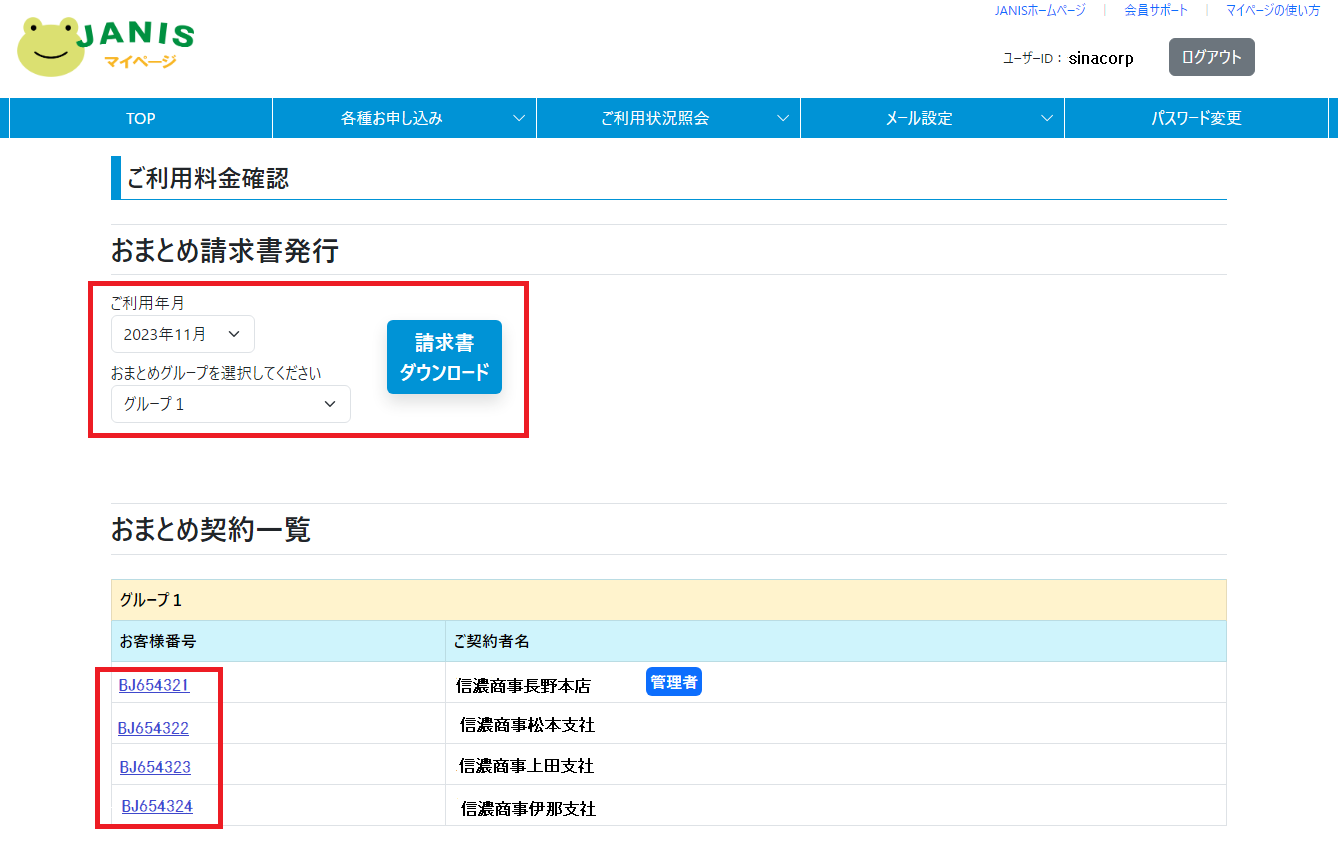Image resolution: width=1338 pixels, height=853 pixels.
Task: Open the マイページの使い方 link
Action: coord(1273,10)
